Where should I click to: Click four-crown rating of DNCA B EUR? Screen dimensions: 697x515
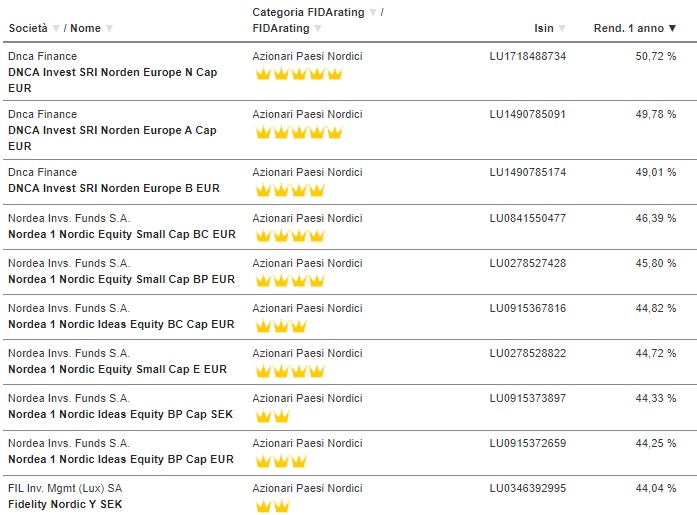click(290, 190)
